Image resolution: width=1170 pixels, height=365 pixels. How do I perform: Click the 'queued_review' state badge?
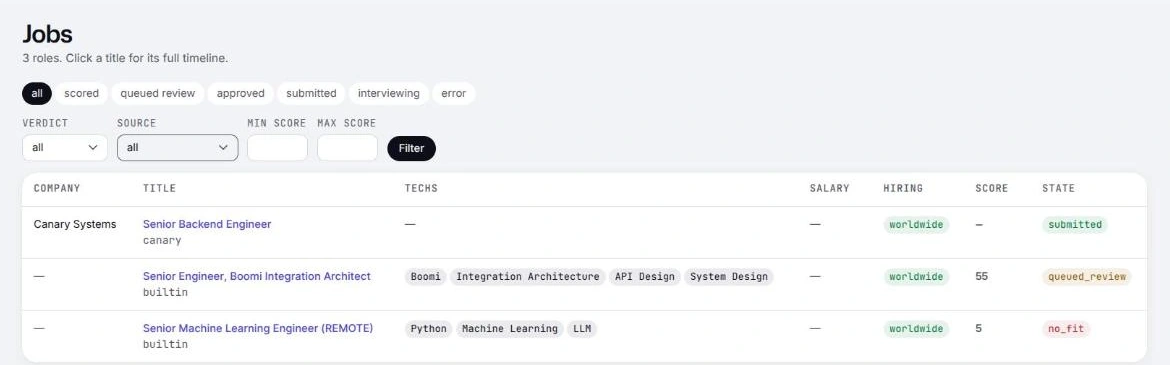[1086, 277]
